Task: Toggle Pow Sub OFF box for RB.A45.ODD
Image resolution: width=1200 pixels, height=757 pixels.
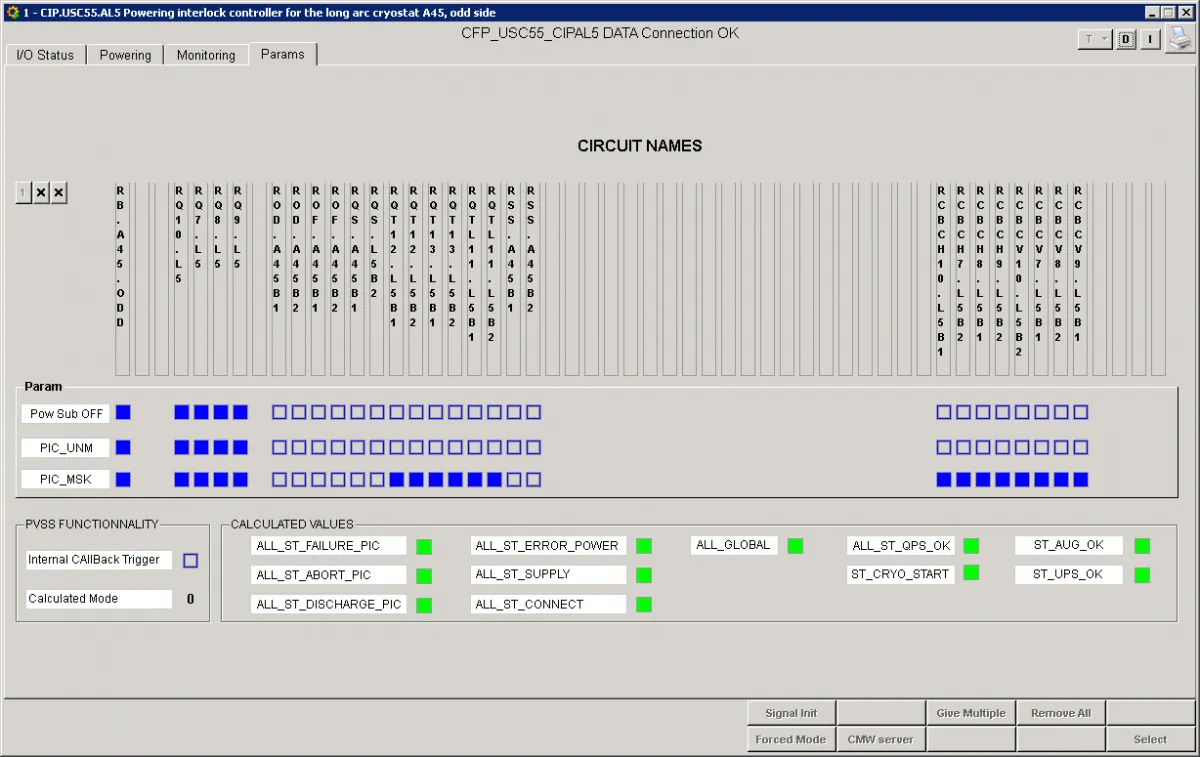Action: tap(123, 412)
